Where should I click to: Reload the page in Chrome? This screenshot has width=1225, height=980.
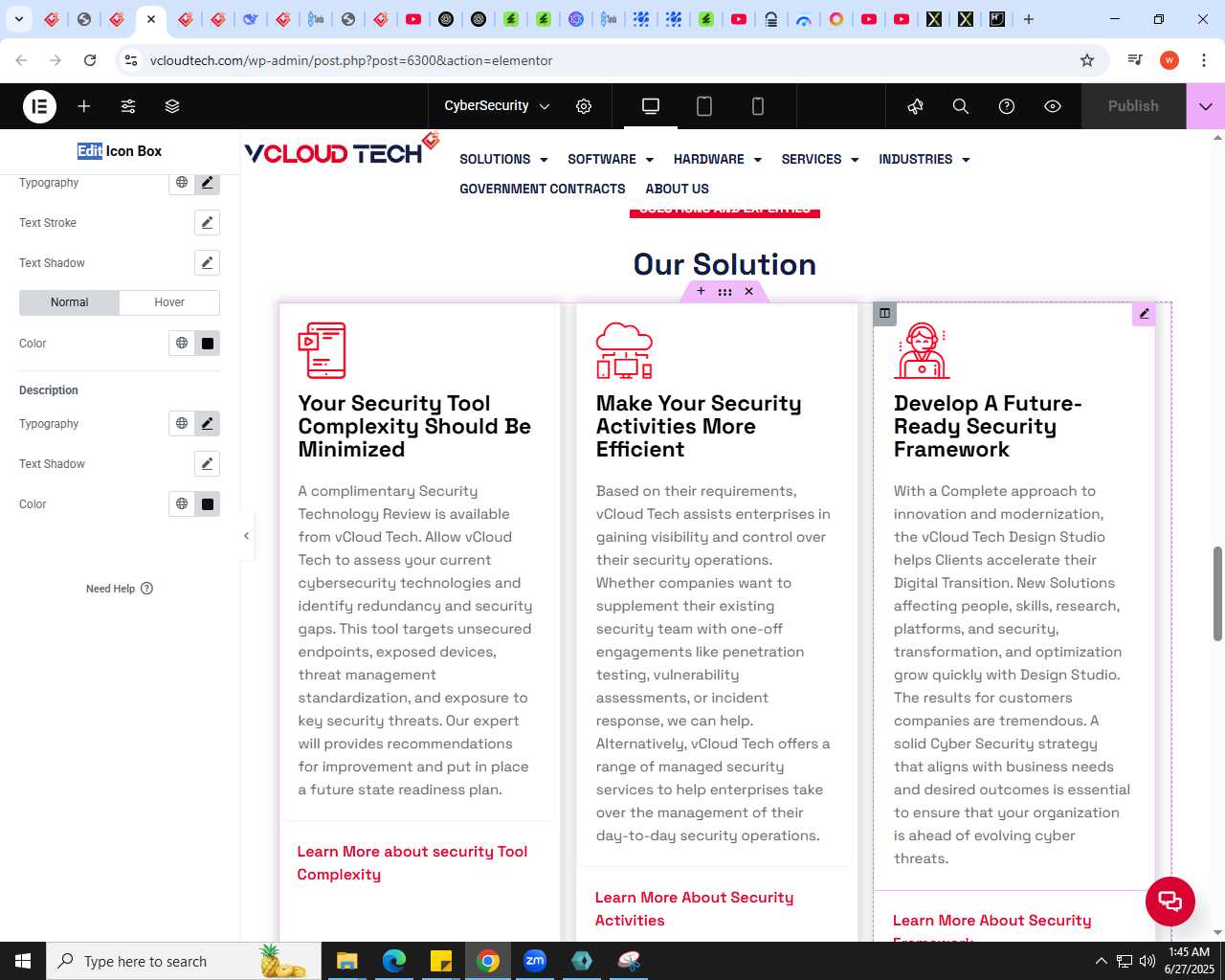90,60
